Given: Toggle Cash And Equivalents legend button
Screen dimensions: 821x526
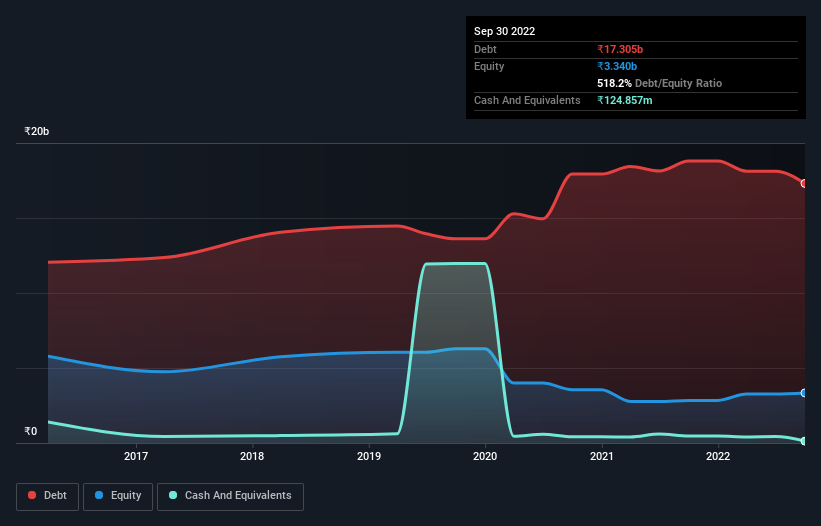Looking at the screenshot, I should coord(230,496).
